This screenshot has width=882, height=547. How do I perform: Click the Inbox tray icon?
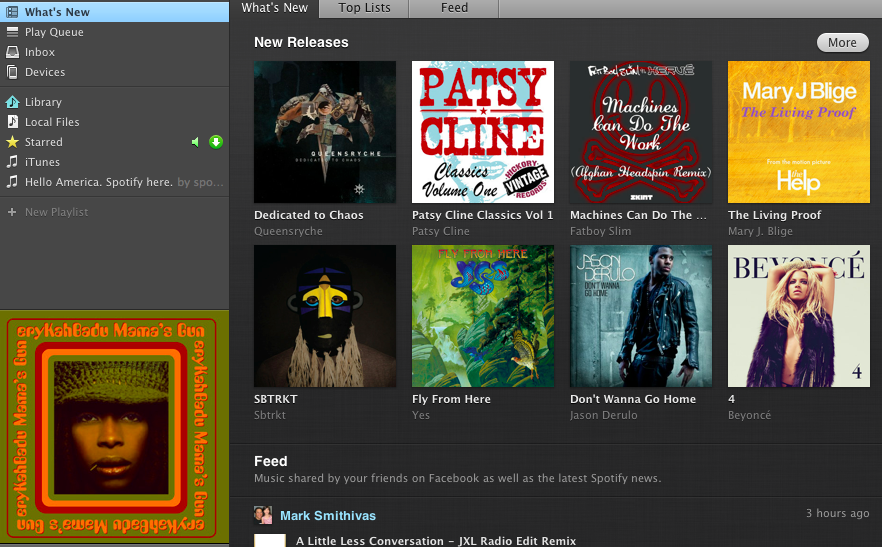pos(12,52)
